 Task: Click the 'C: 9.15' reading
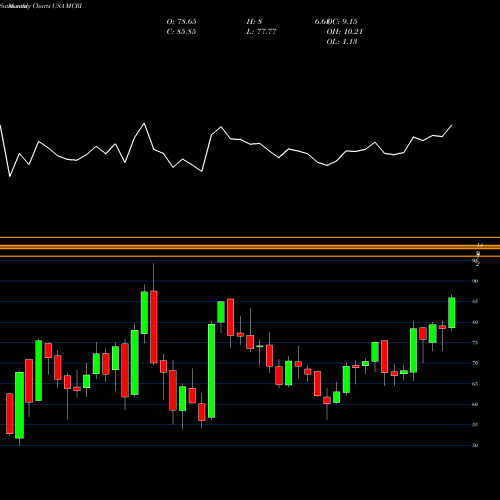pyautogui.click(x=344, y=22)
